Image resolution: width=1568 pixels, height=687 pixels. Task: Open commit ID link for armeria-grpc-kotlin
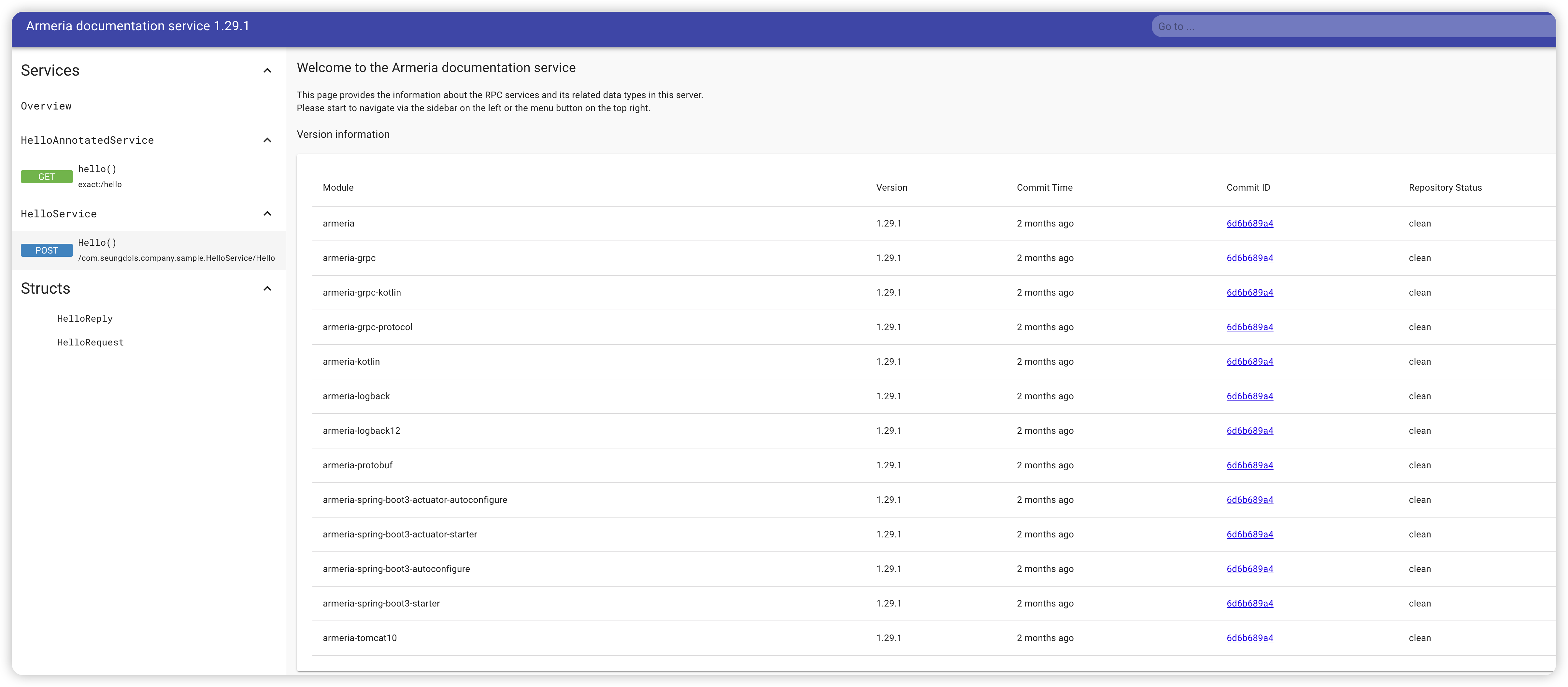pos(1250,292)
